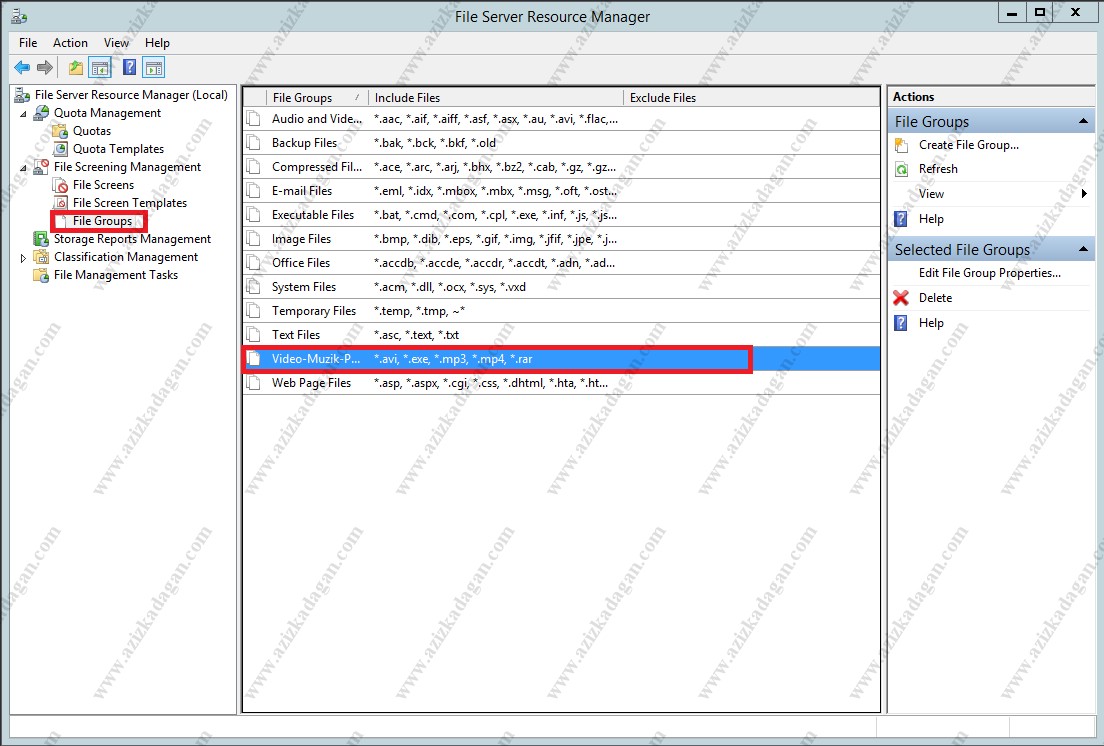Screen dimensions: 1104x746
Task: Click the Create File Group icon
Action: 903,144
